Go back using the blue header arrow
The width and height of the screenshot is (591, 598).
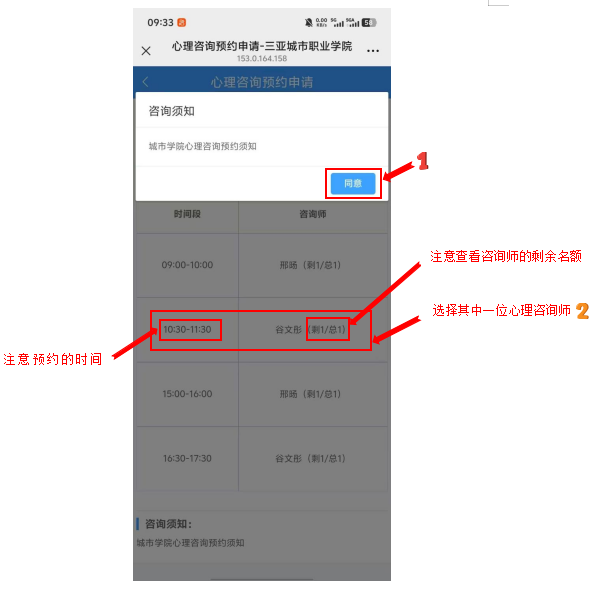pos(145,82)
